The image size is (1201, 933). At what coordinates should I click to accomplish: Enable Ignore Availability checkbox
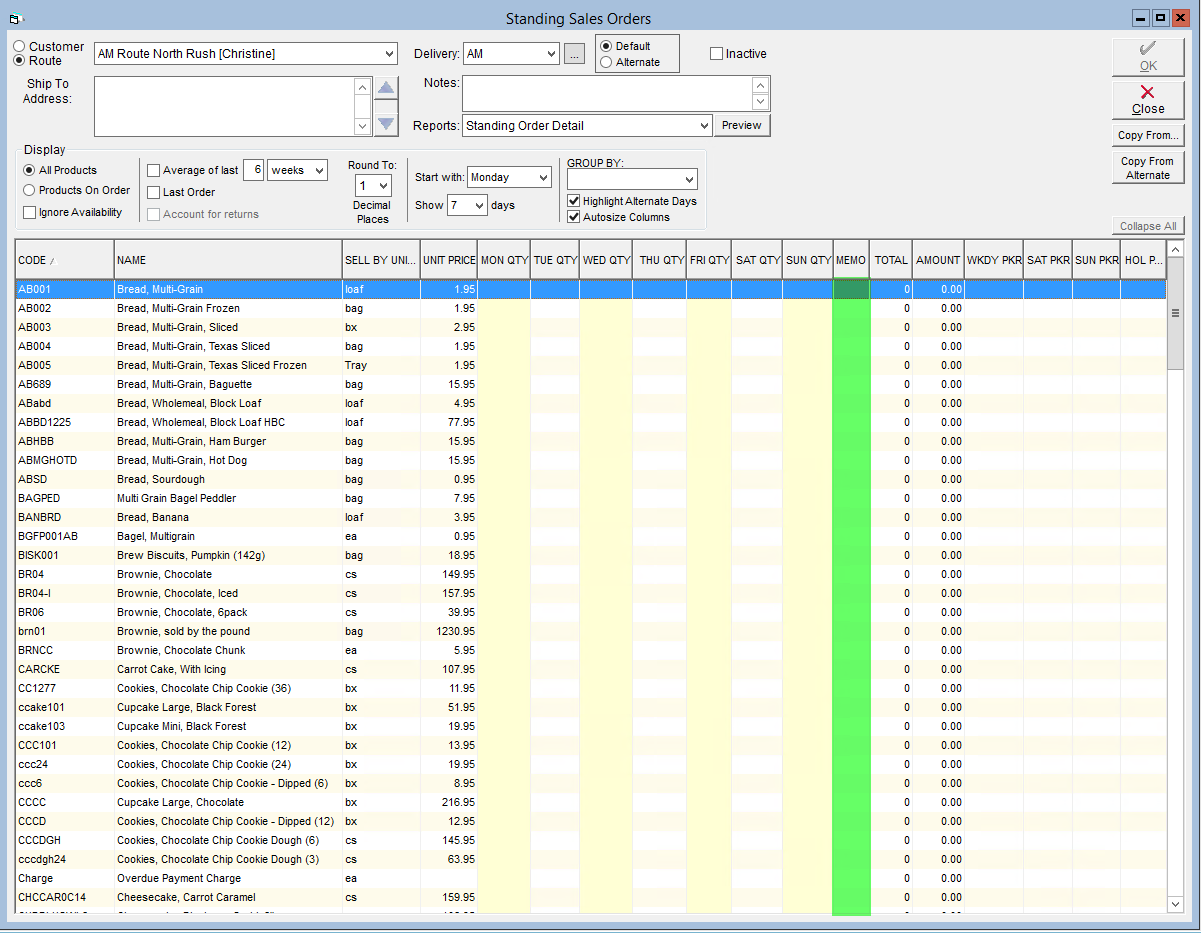[x=29, y=212]
